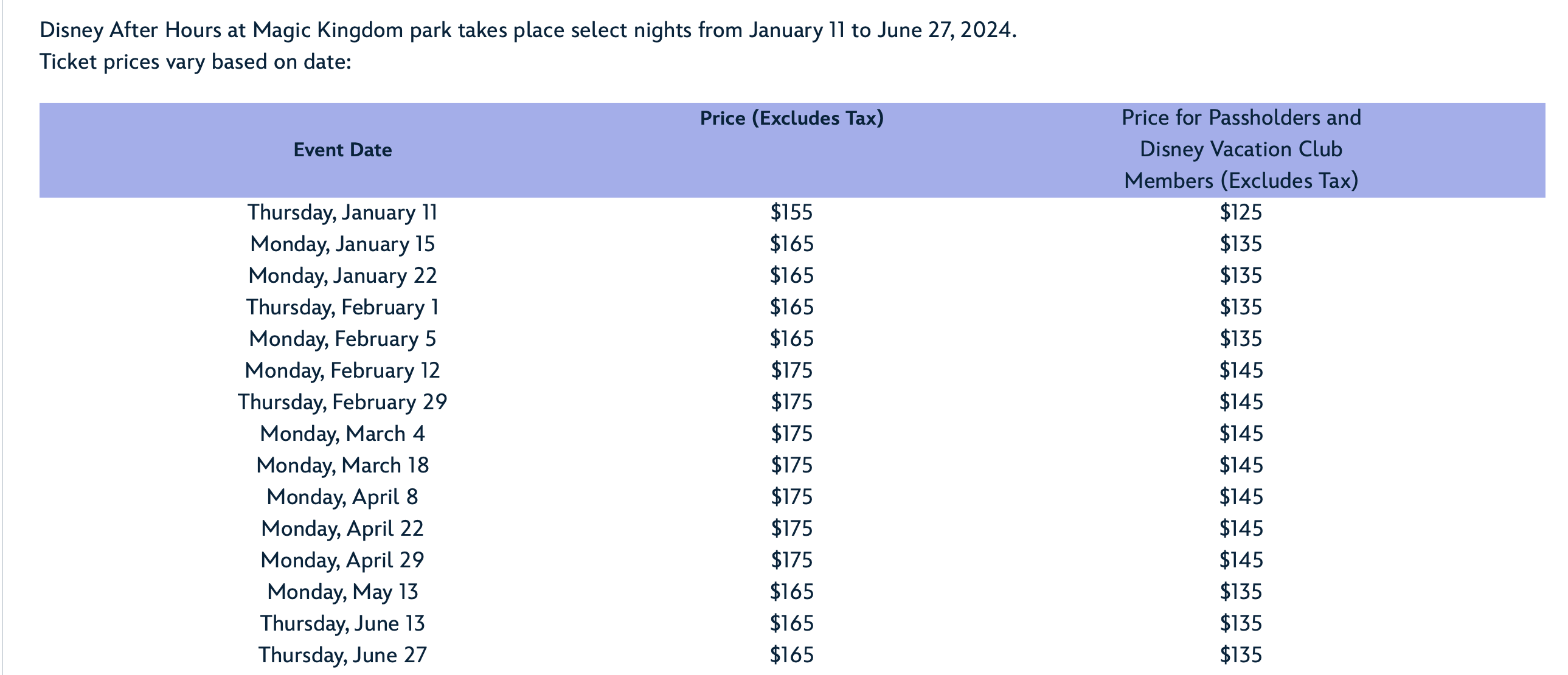Click the Monday, January 22 date
The width and height of the screenshot is (1568, 675).
click(x=342, y=275)
